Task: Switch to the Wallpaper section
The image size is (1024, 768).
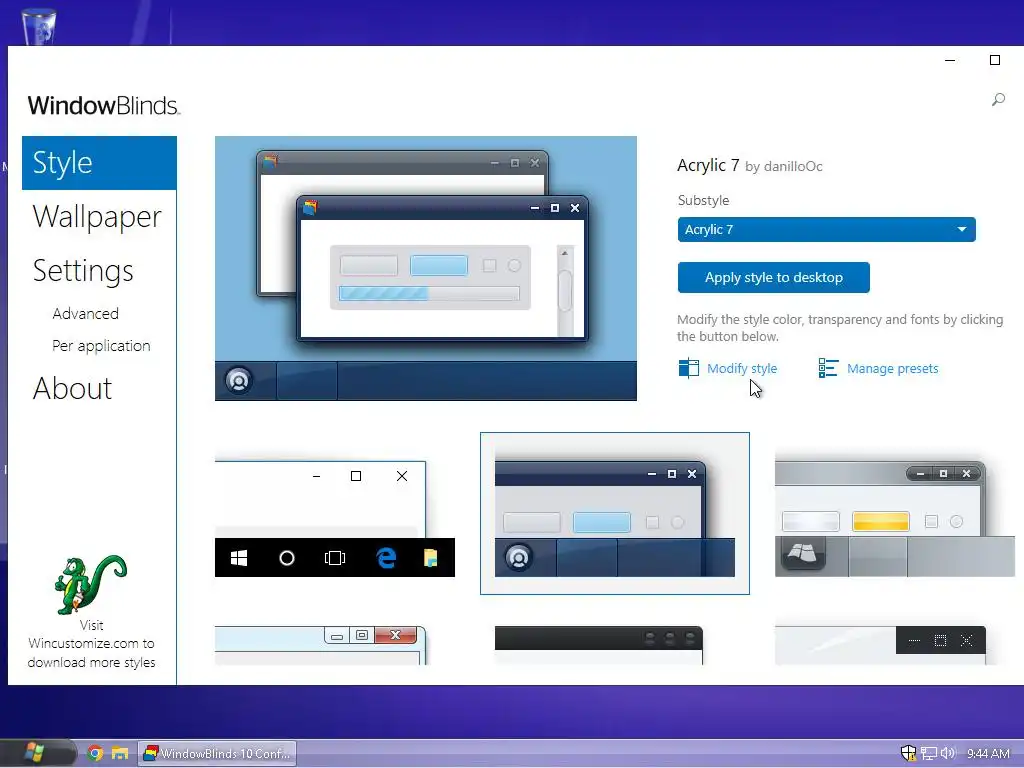Action: 97,216
